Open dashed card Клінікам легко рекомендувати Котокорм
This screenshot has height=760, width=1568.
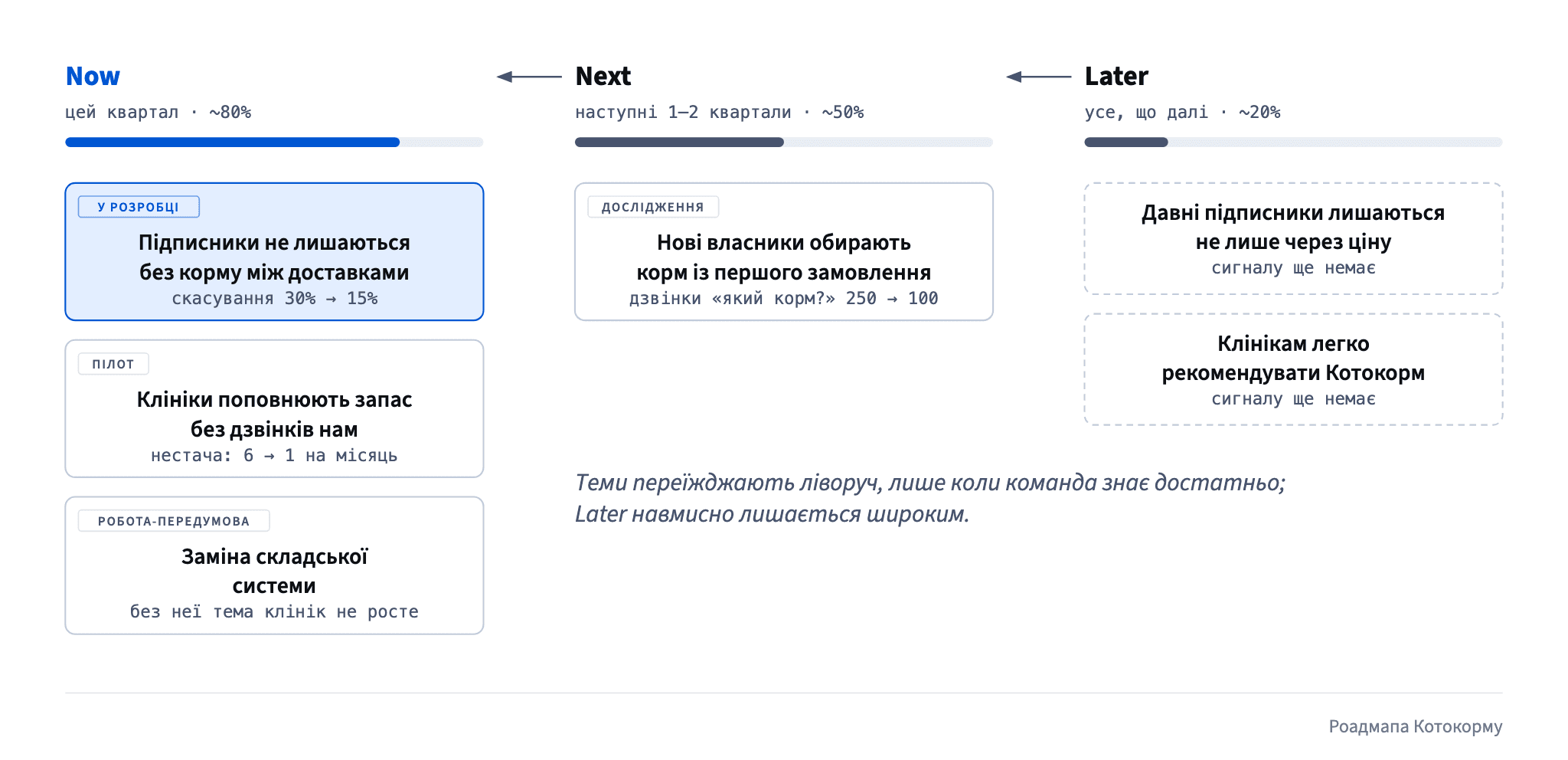tap(1293, 369)
